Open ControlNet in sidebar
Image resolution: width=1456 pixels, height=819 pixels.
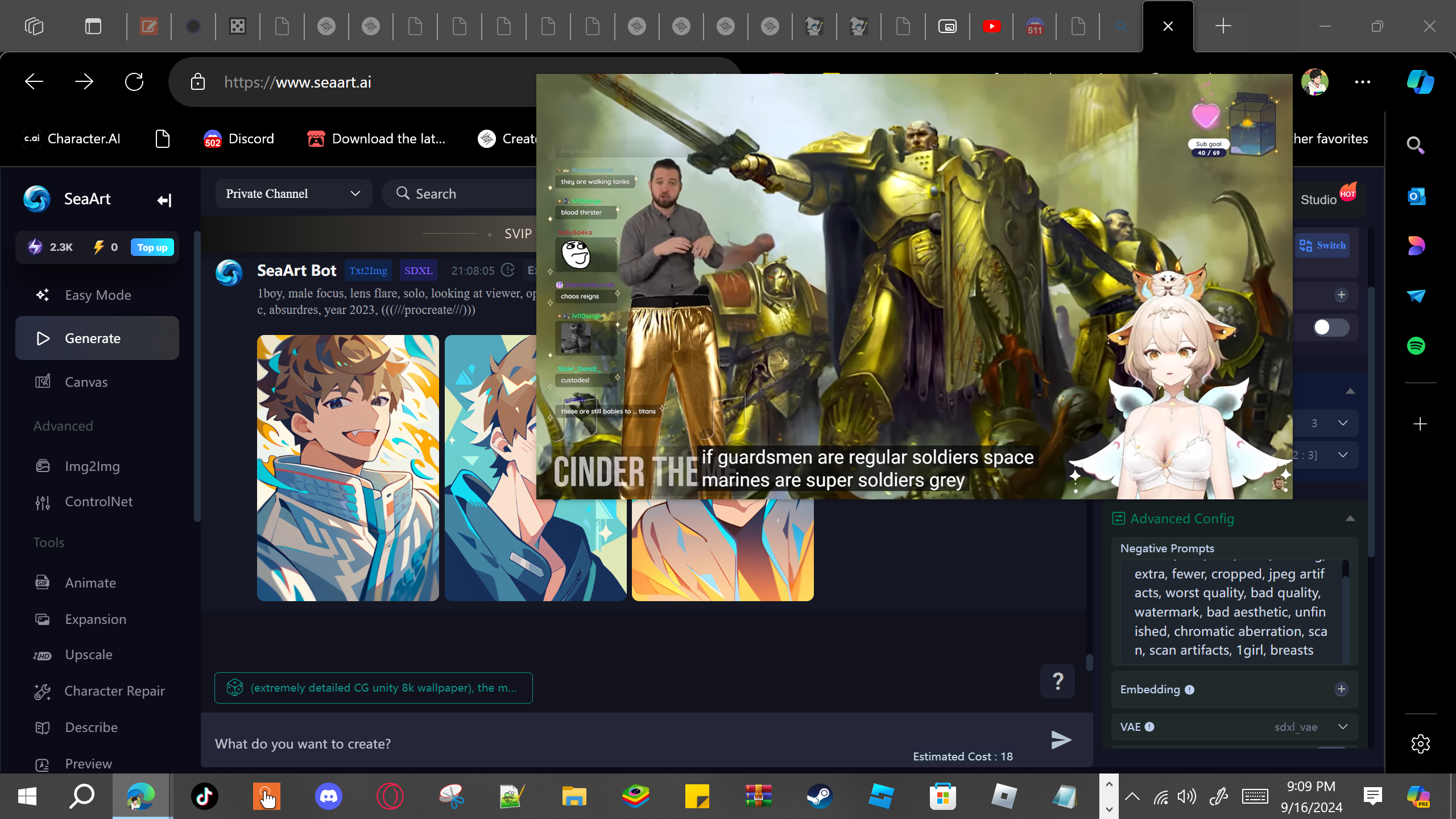click(x=97, y=501)
